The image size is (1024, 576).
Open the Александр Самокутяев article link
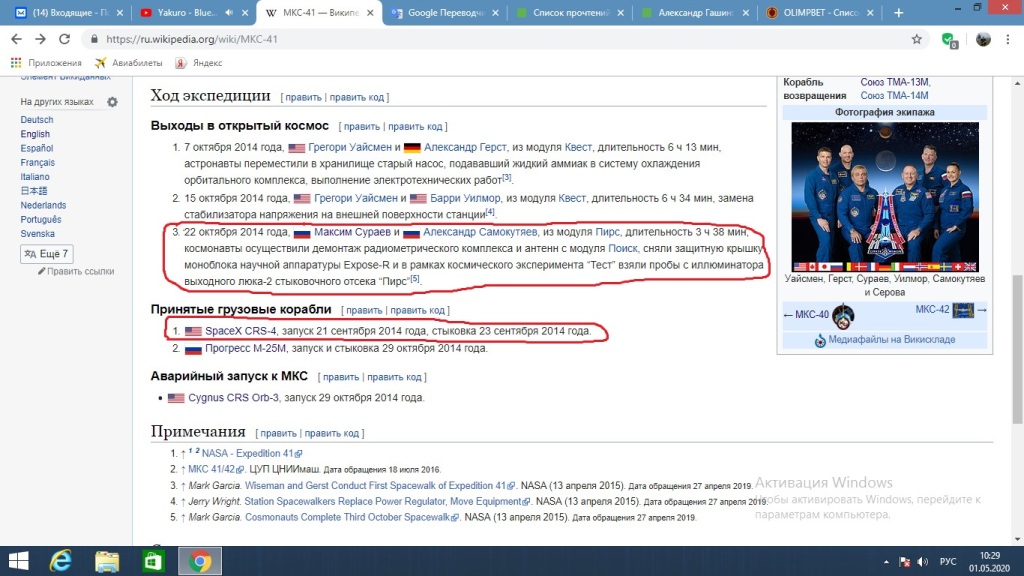tap(480, 232)
